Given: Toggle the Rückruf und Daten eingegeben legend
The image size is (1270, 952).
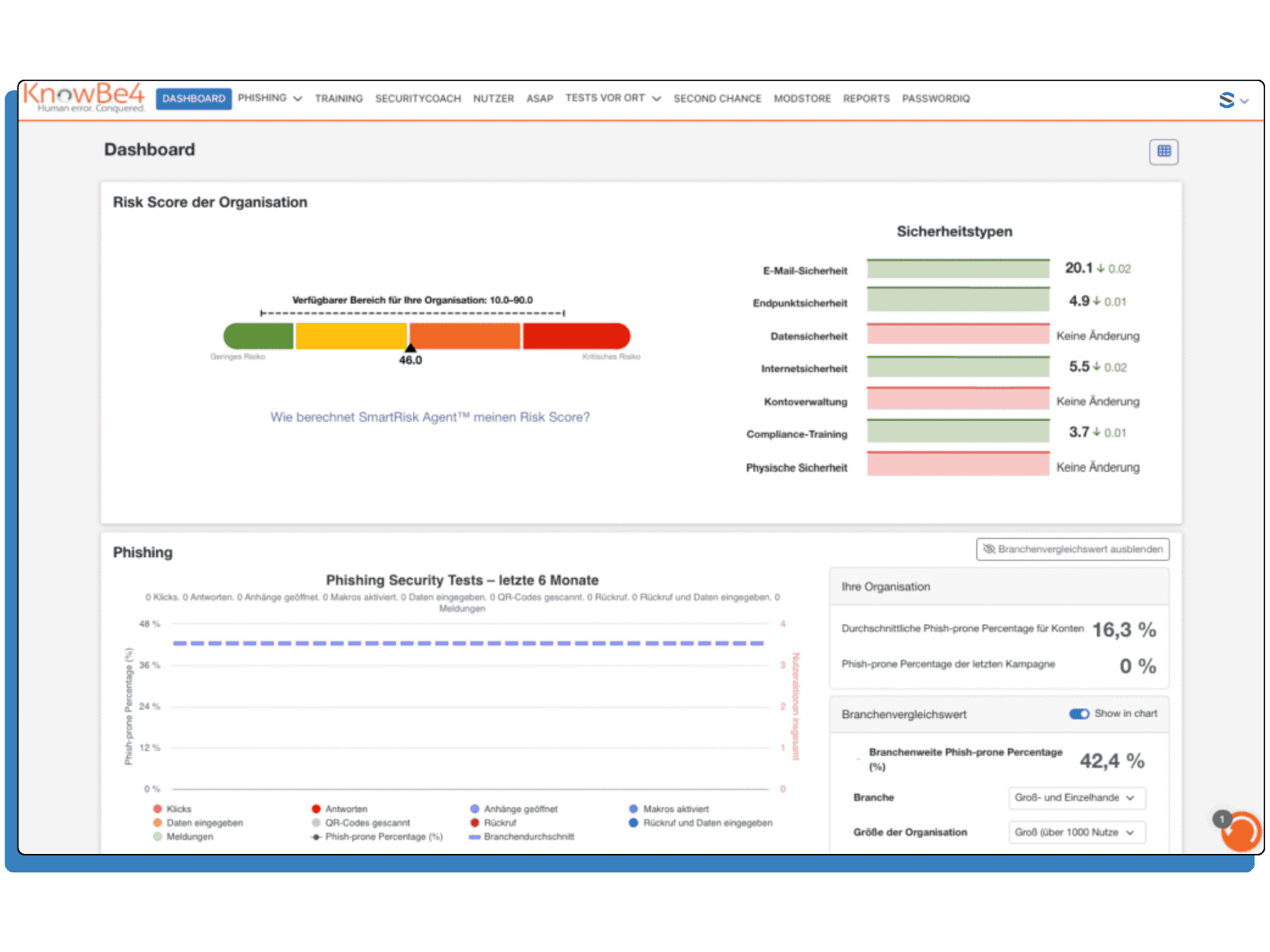Looking at the screenshot, I should point(701,823).
